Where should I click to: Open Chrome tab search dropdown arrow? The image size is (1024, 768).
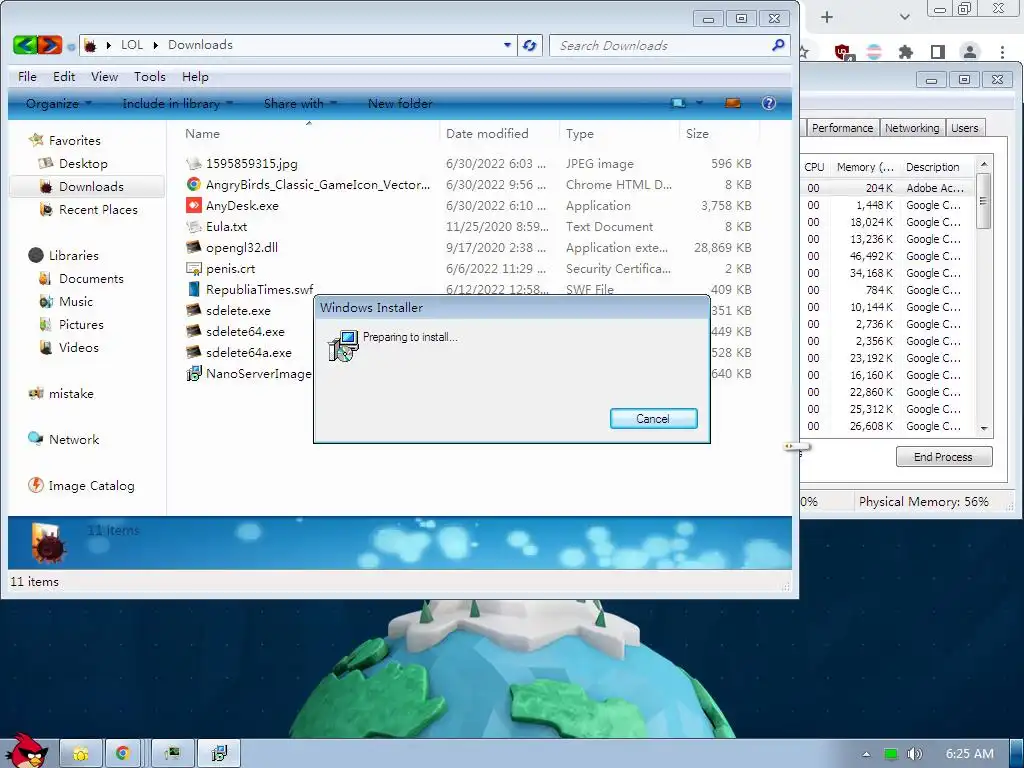pos(904,17)
